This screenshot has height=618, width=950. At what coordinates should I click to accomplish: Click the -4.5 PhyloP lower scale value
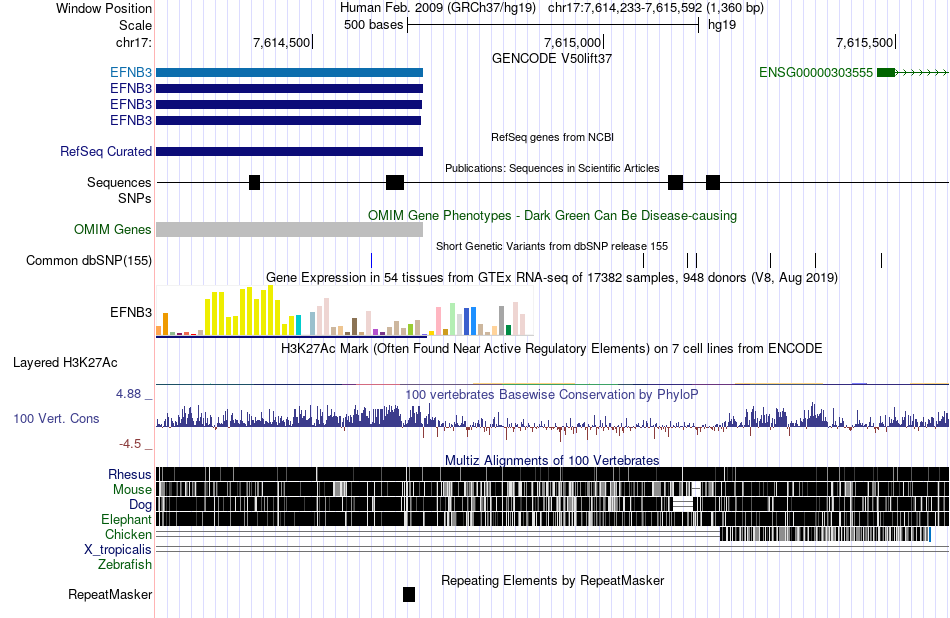130,445
